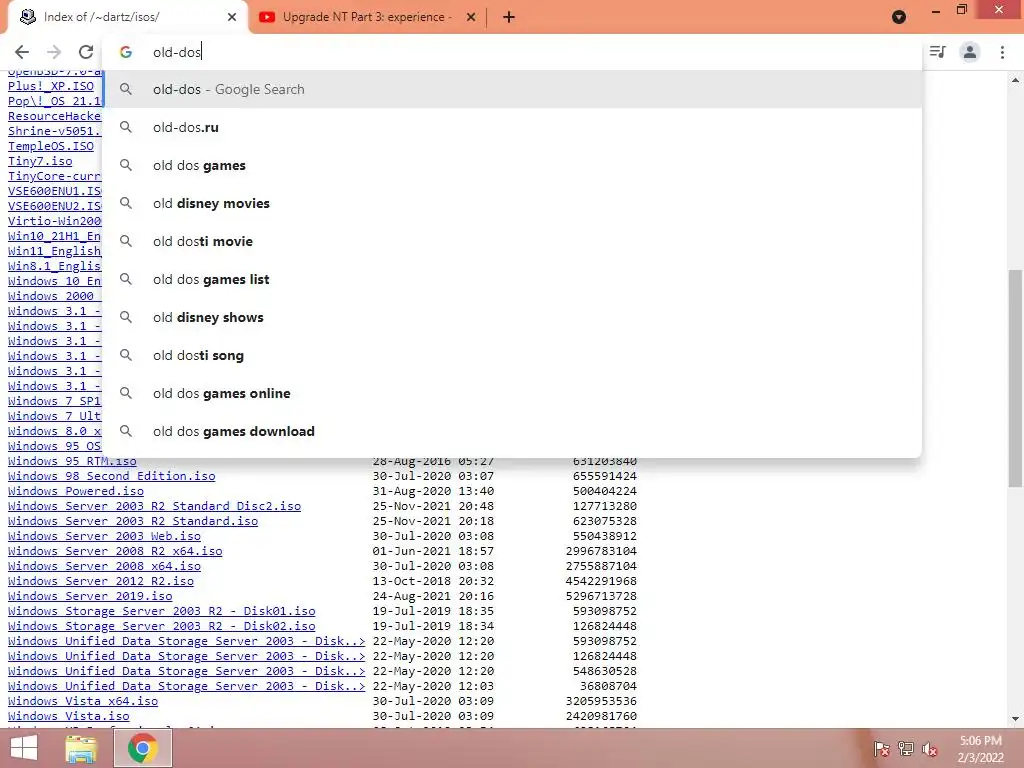This screenshot has width=1024, height=768.
Task: Open 'Windows Server 2003 R2 Standard Disc2.iso'
Action: tap(154, 506)
